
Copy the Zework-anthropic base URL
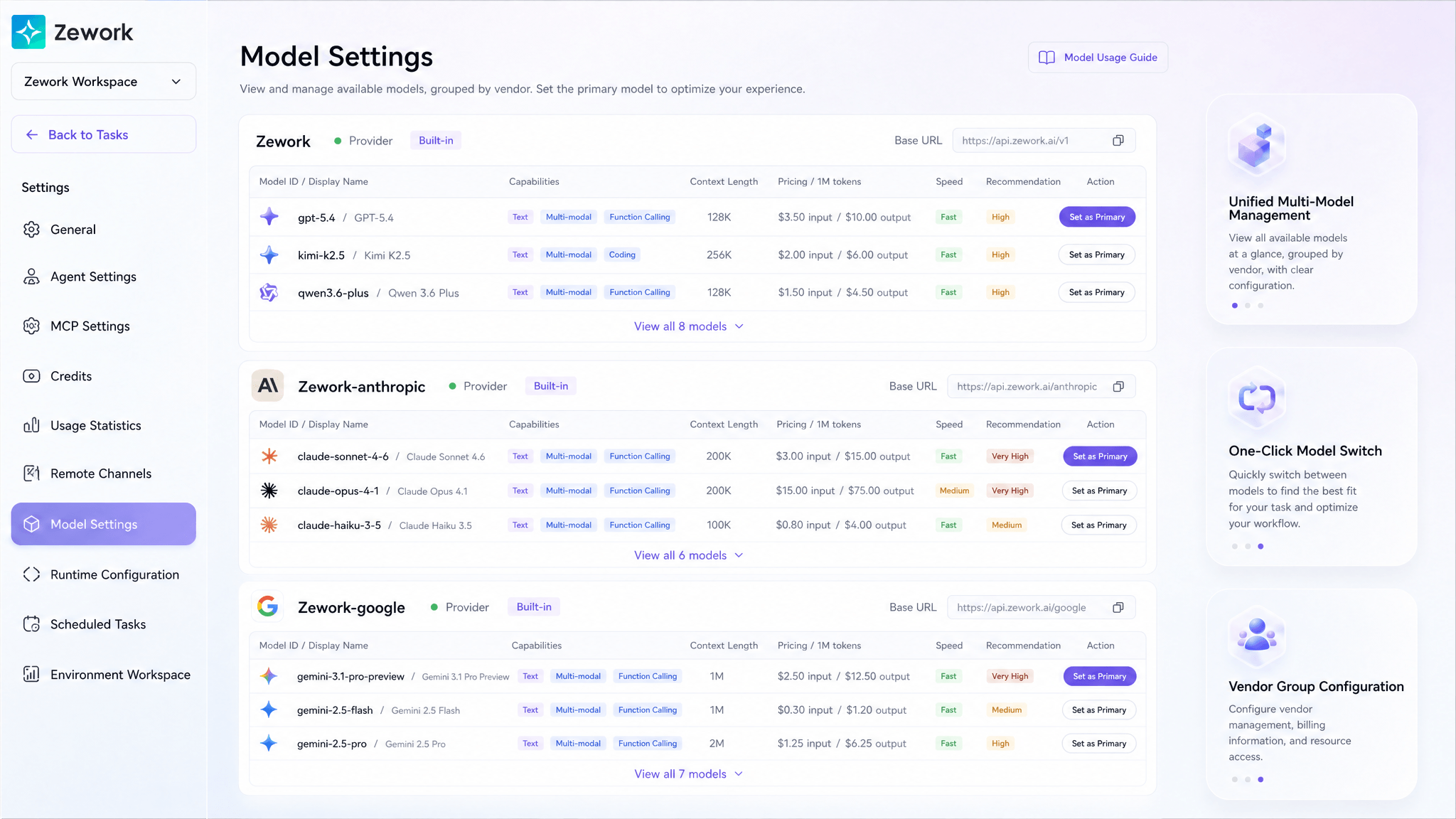[x=1118, y=387]
